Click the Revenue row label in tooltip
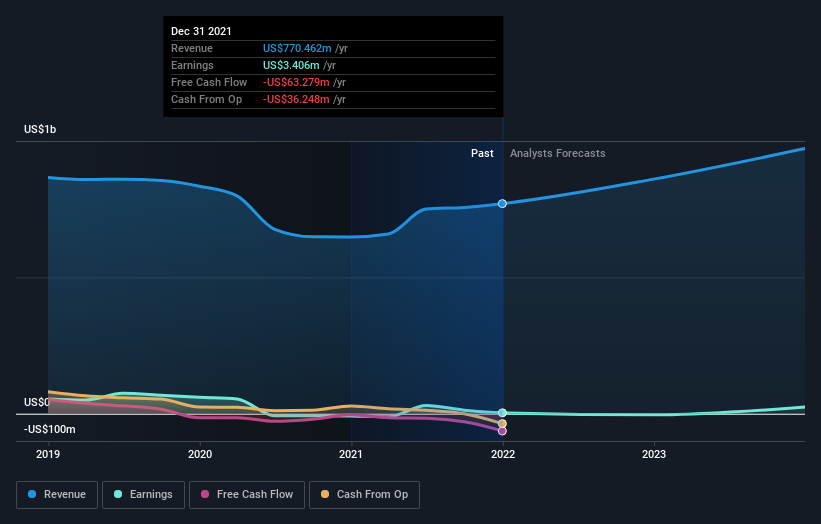Image resolution: width=821 pixels, height=524 pixels. pos(192,48)
